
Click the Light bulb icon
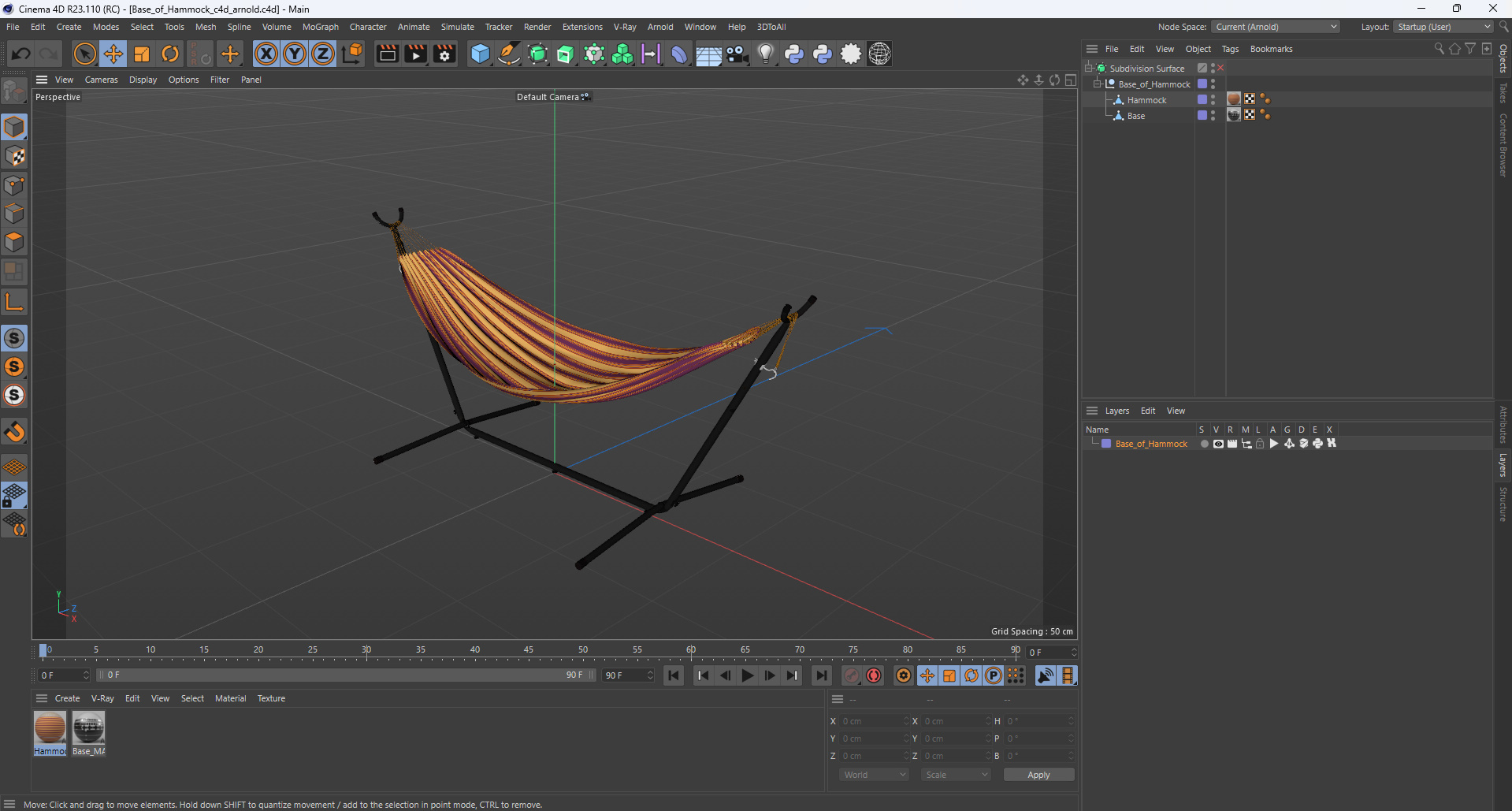[x=765, y=54]
